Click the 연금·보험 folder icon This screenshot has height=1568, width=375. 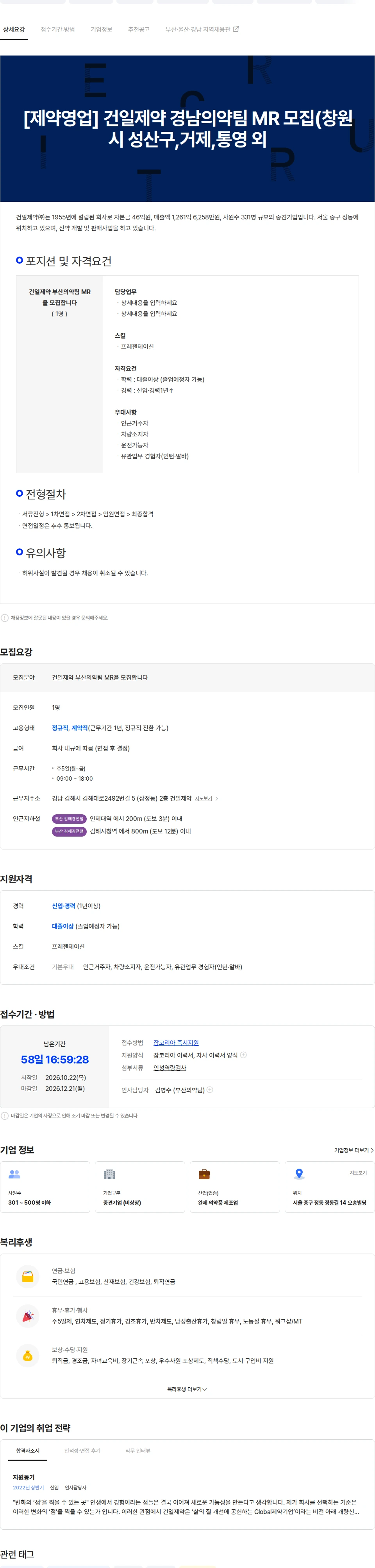click(x=27, y=1276)
